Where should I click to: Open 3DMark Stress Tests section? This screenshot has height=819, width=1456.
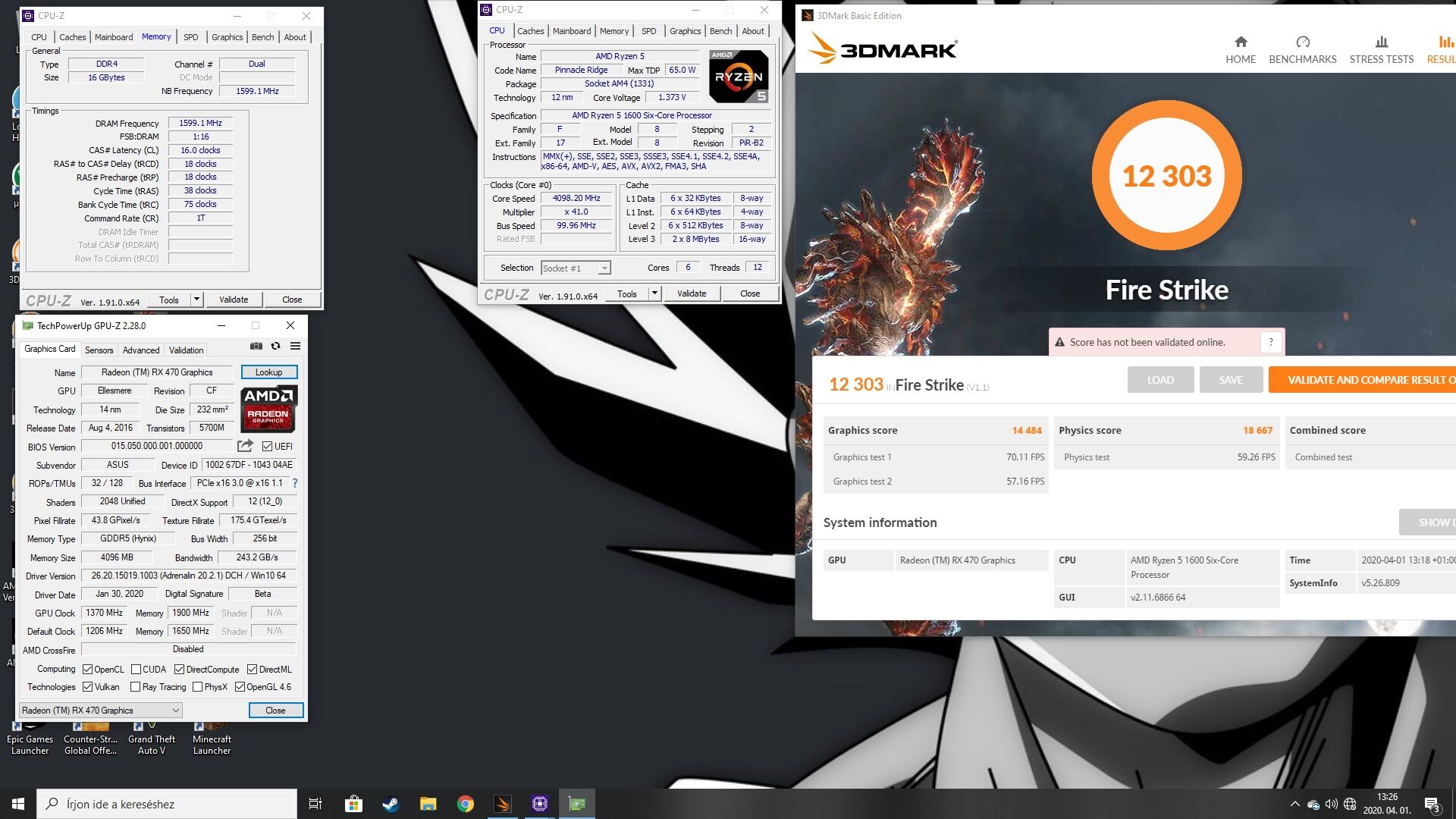coord(1382,50)
